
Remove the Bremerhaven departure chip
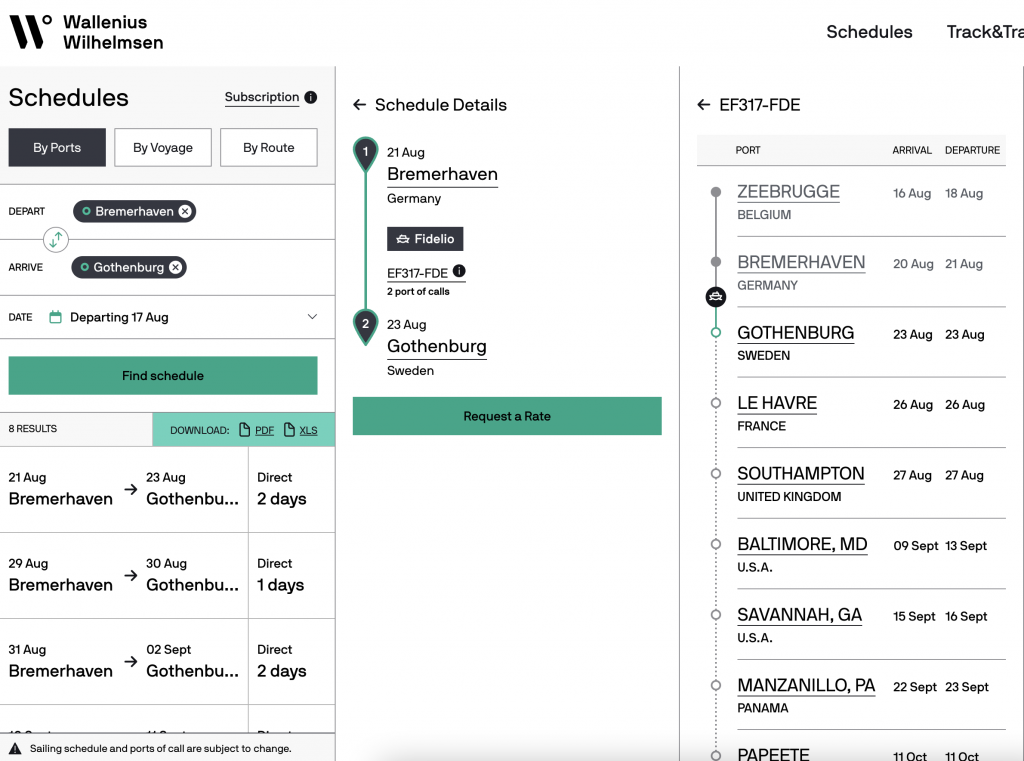click(185, 211)
